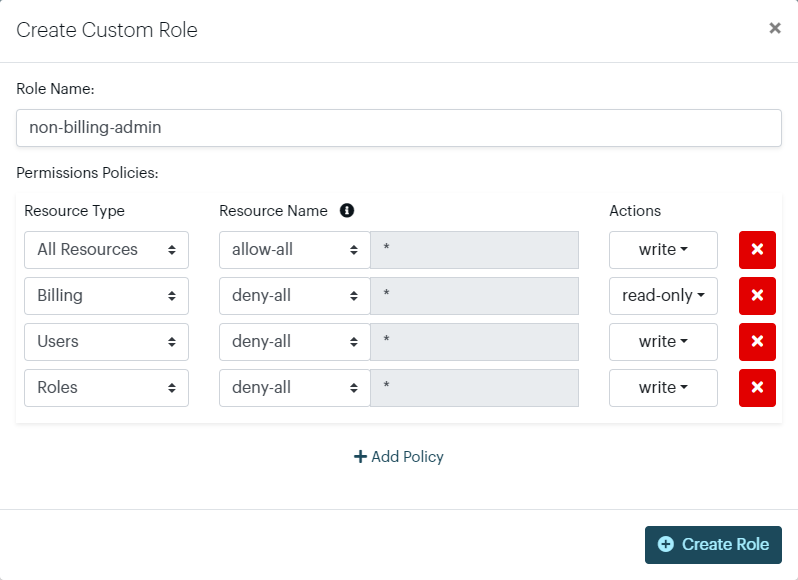Delete the All Resources policy row

coord(757,250)
